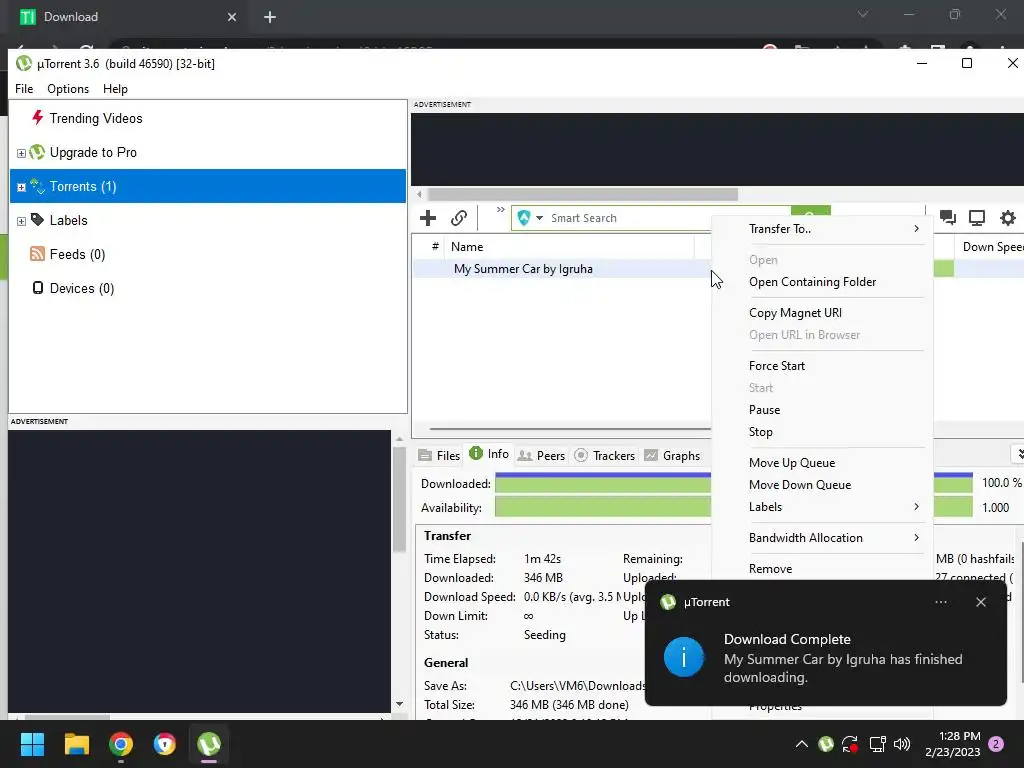Click the left ad panel scroll-down arrow
This screenshot has width=1024, height=768.
click(399, 704)
